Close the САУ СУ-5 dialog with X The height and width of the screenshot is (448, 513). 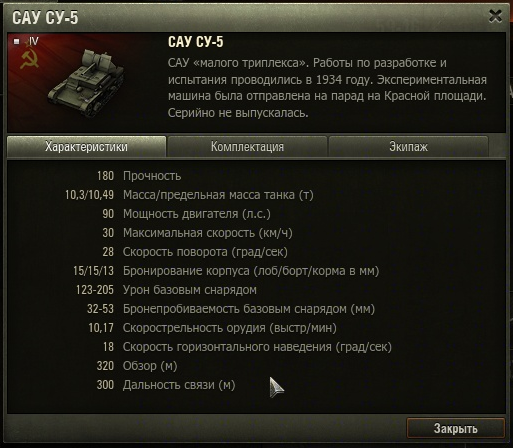[495, 16]
